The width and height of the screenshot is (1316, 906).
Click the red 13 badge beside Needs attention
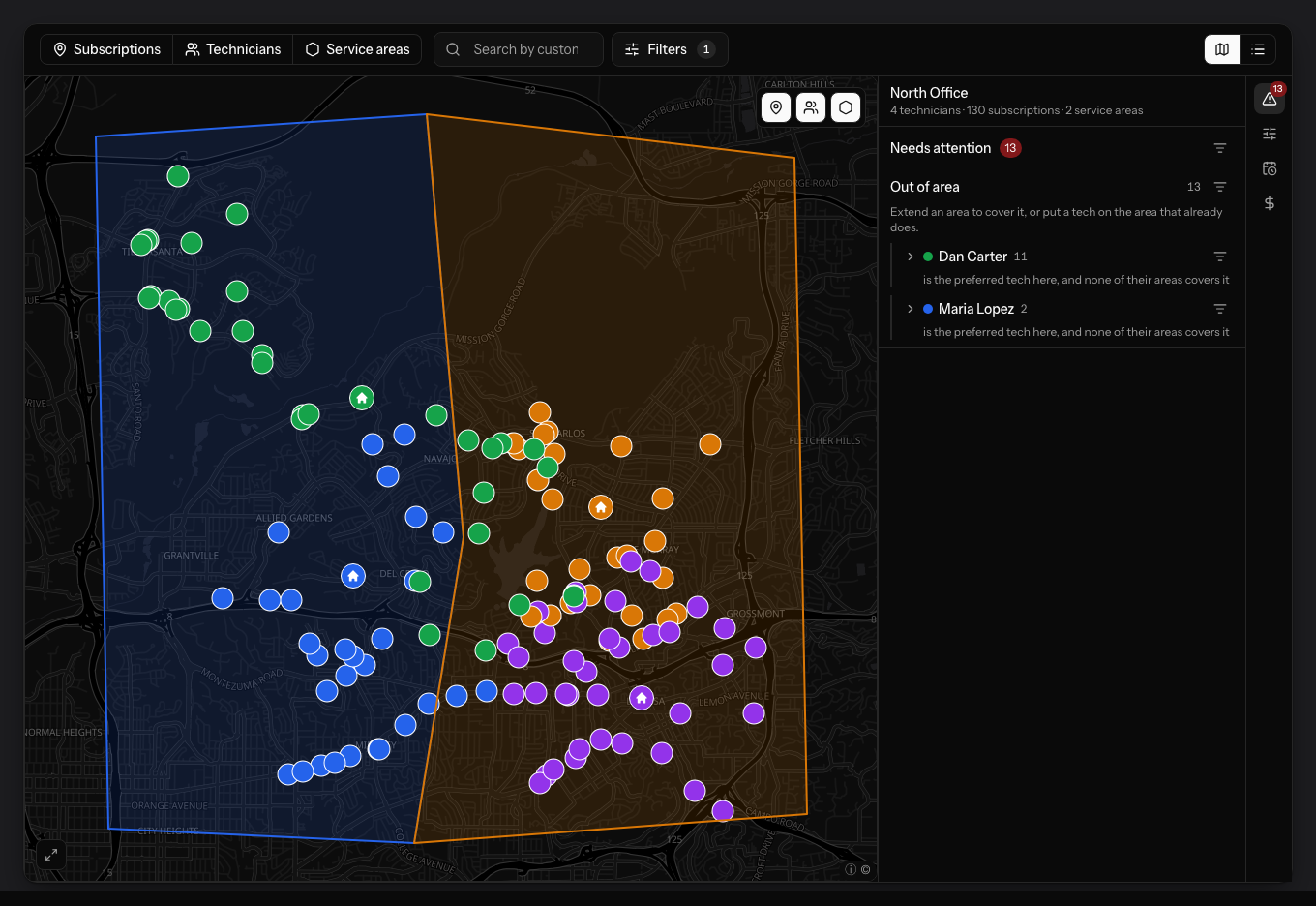click(x=1010, y=148)
